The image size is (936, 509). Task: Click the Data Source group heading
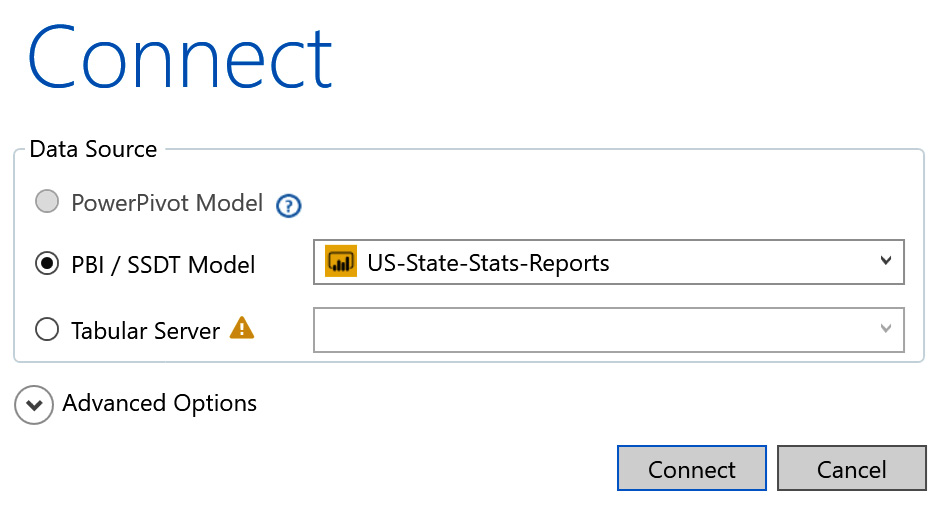[x=93, y=150]
